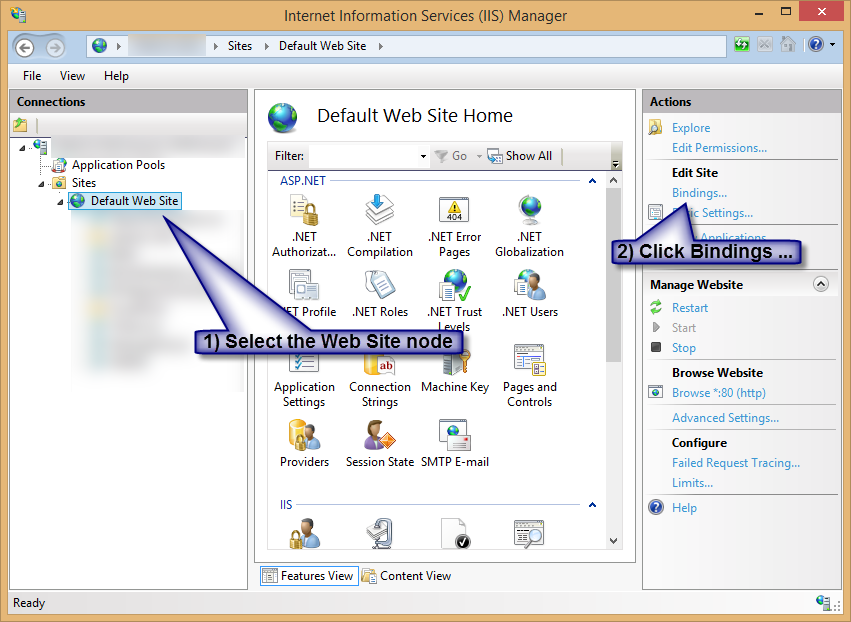Open the View menu
Screen dimensions: 851x622
[72, 75]
